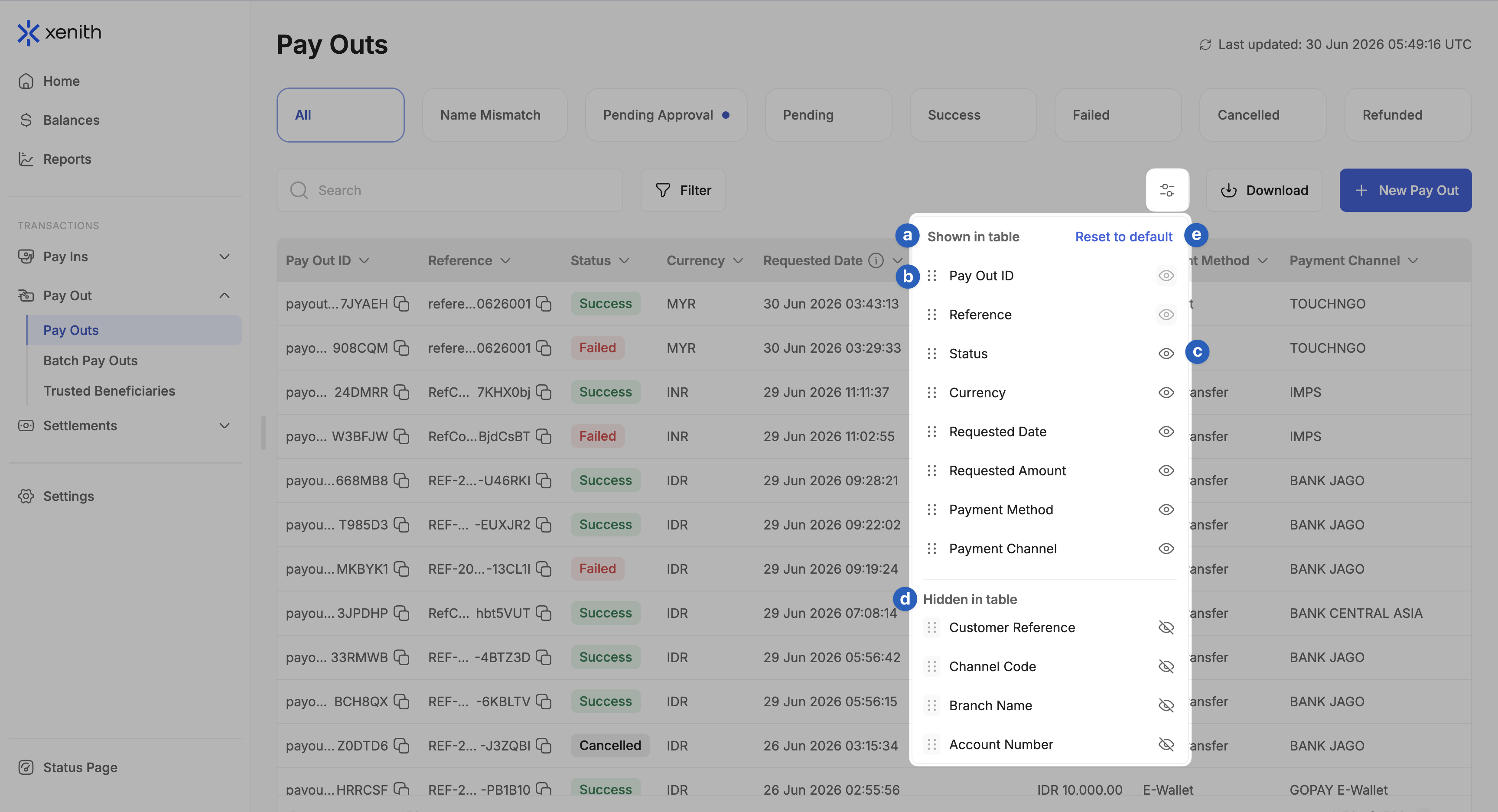Image resolution: width=1498 pixels, height=812 pixels.
Task: Copy the payout ID ending 3JPDHP
Action: pos(401,613)
